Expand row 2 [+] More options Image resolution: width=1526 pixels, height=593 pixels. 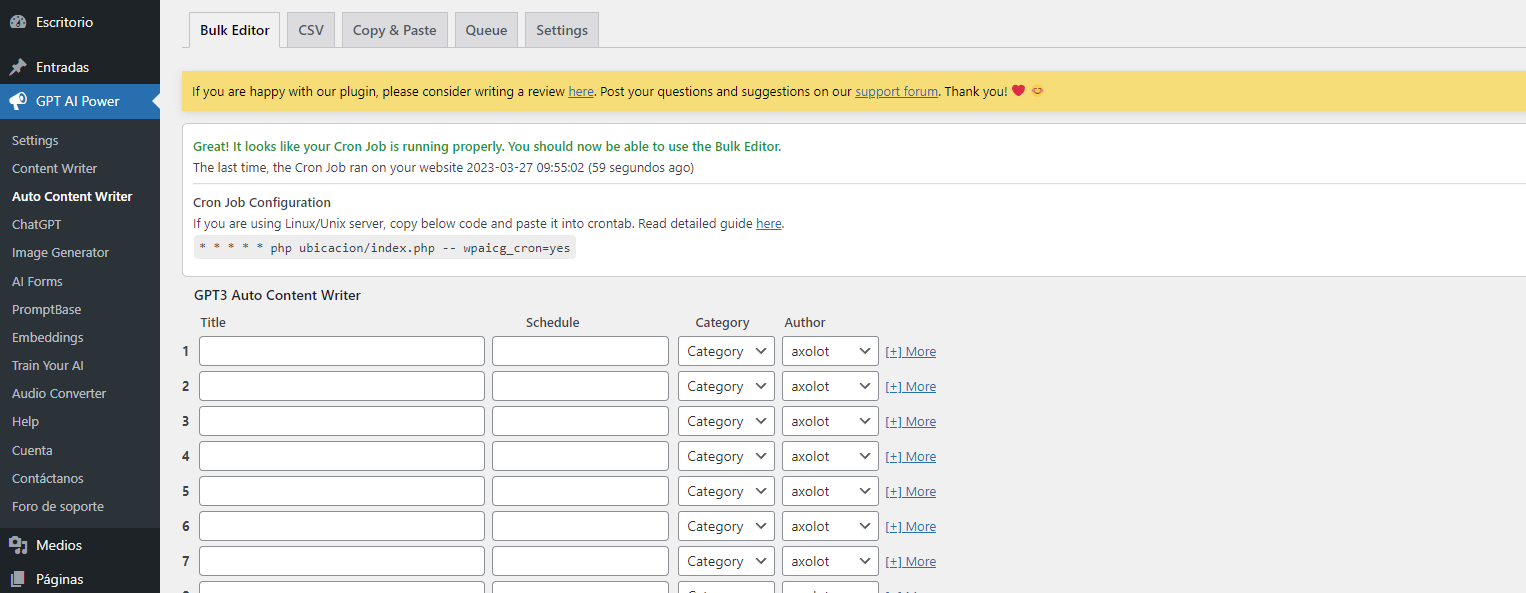click(911, 386)
